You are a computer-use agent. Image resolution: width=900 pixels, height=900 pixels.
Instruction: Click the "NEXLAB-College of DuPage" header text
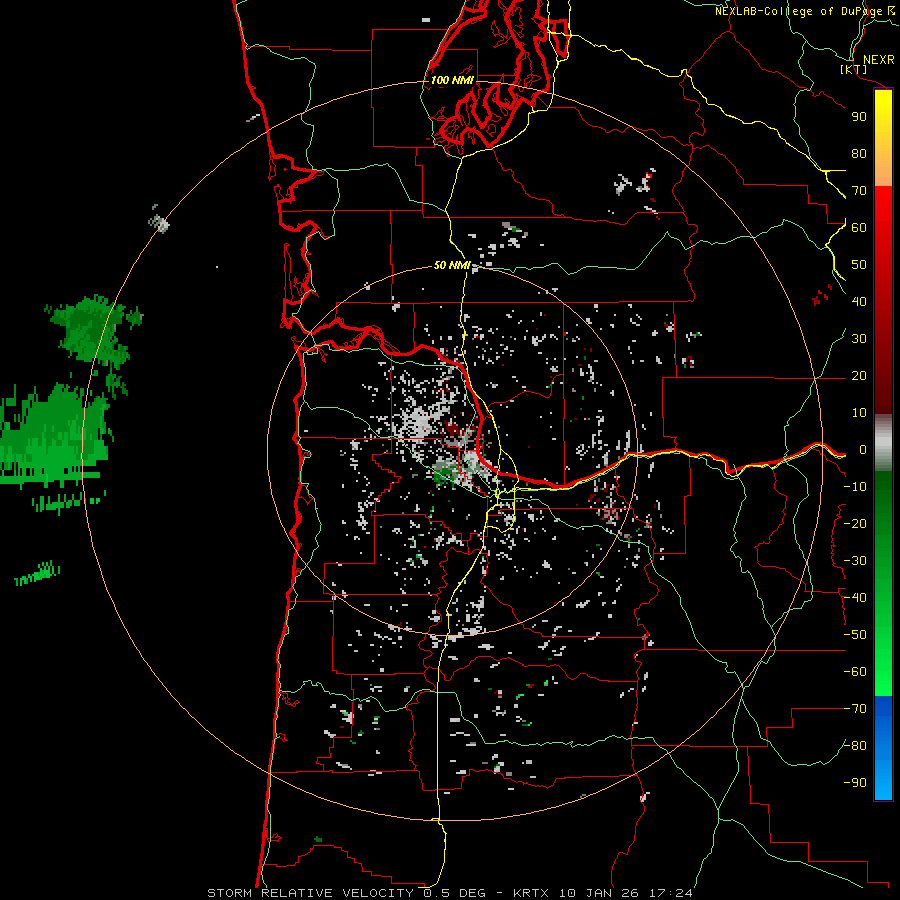coord(798,11)
